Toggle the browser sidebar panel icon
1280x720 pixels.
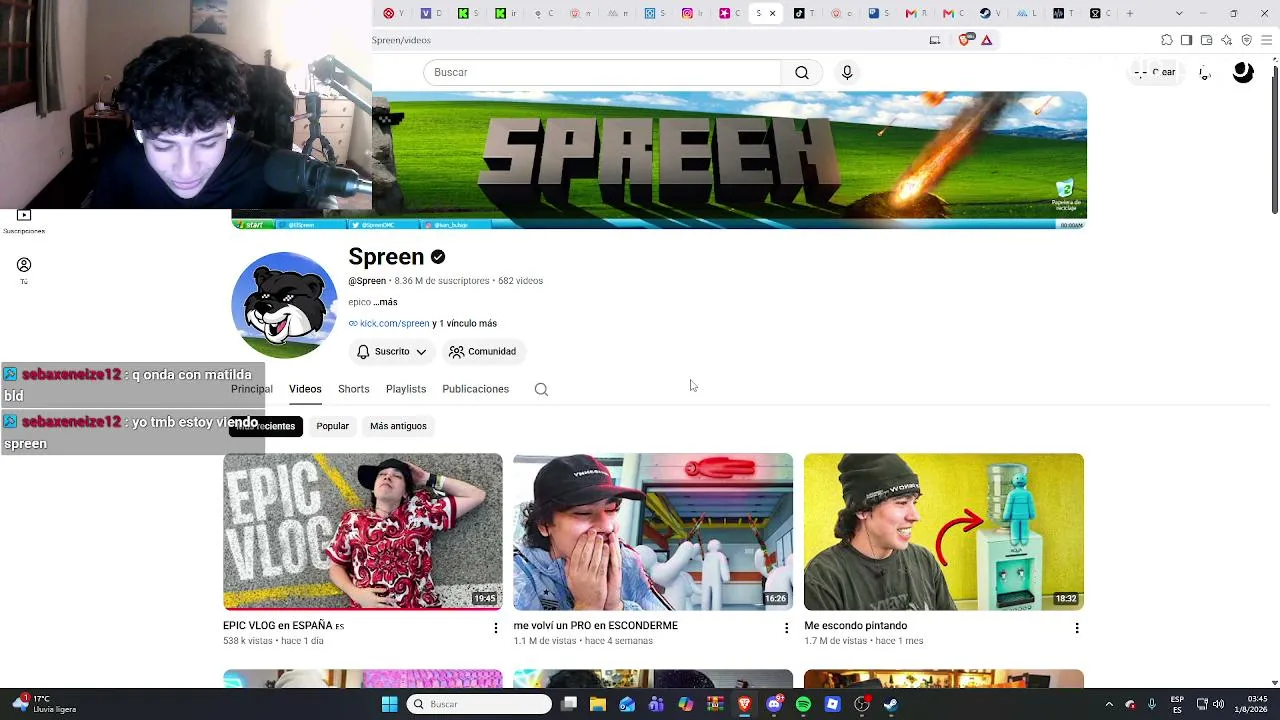pos(1186,40)
